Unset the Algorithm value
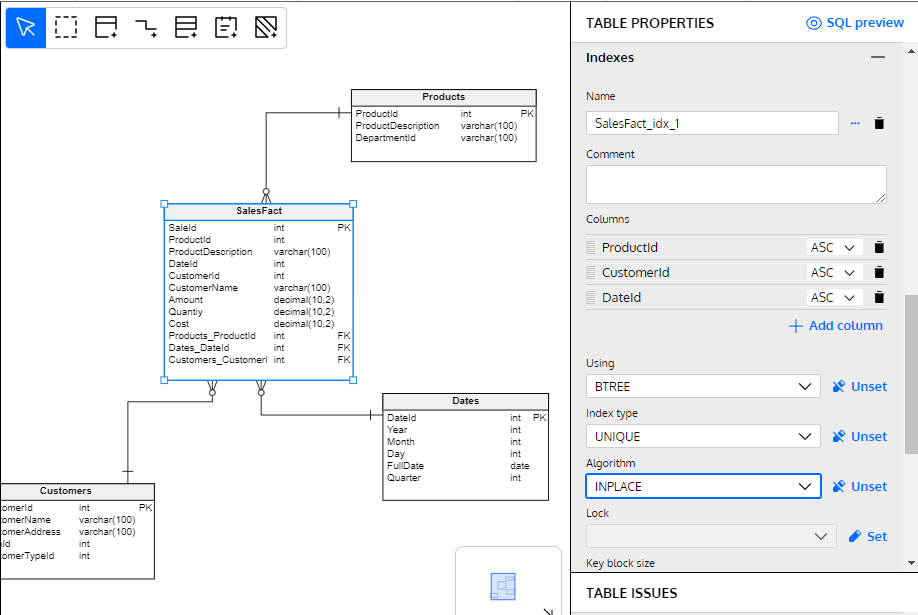This screenshot has height=615, width=918. point(859,487)
